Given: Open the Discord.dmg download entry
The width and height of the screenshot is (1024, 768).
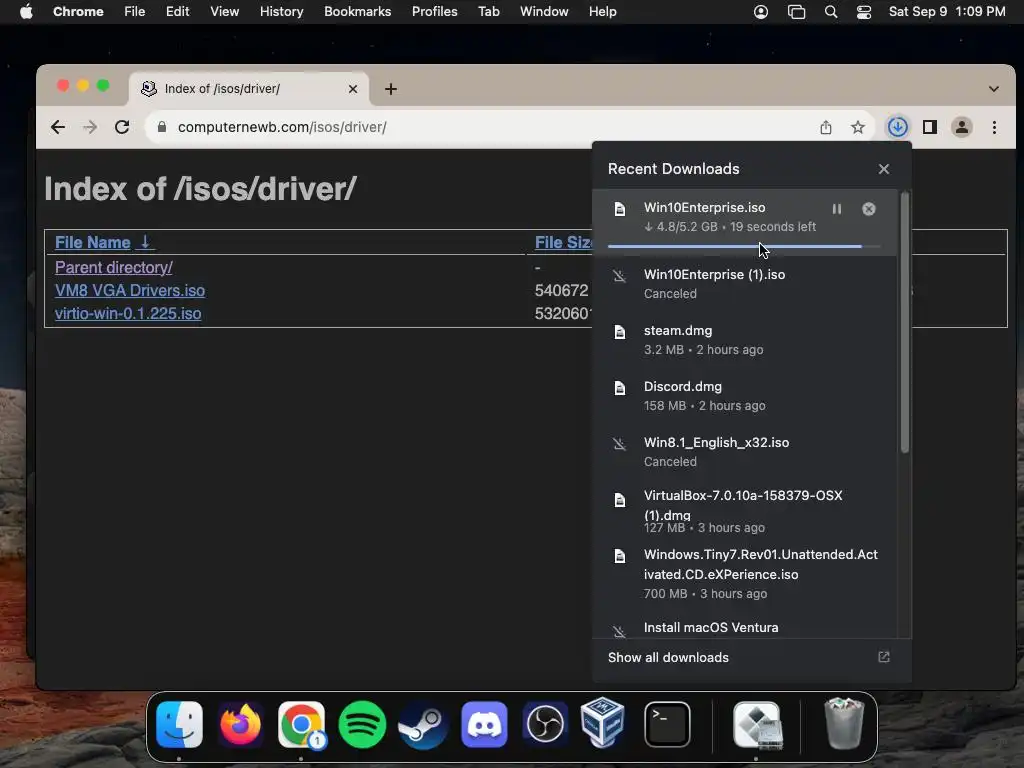Looking at the screenshot, I should click(745, 396).
